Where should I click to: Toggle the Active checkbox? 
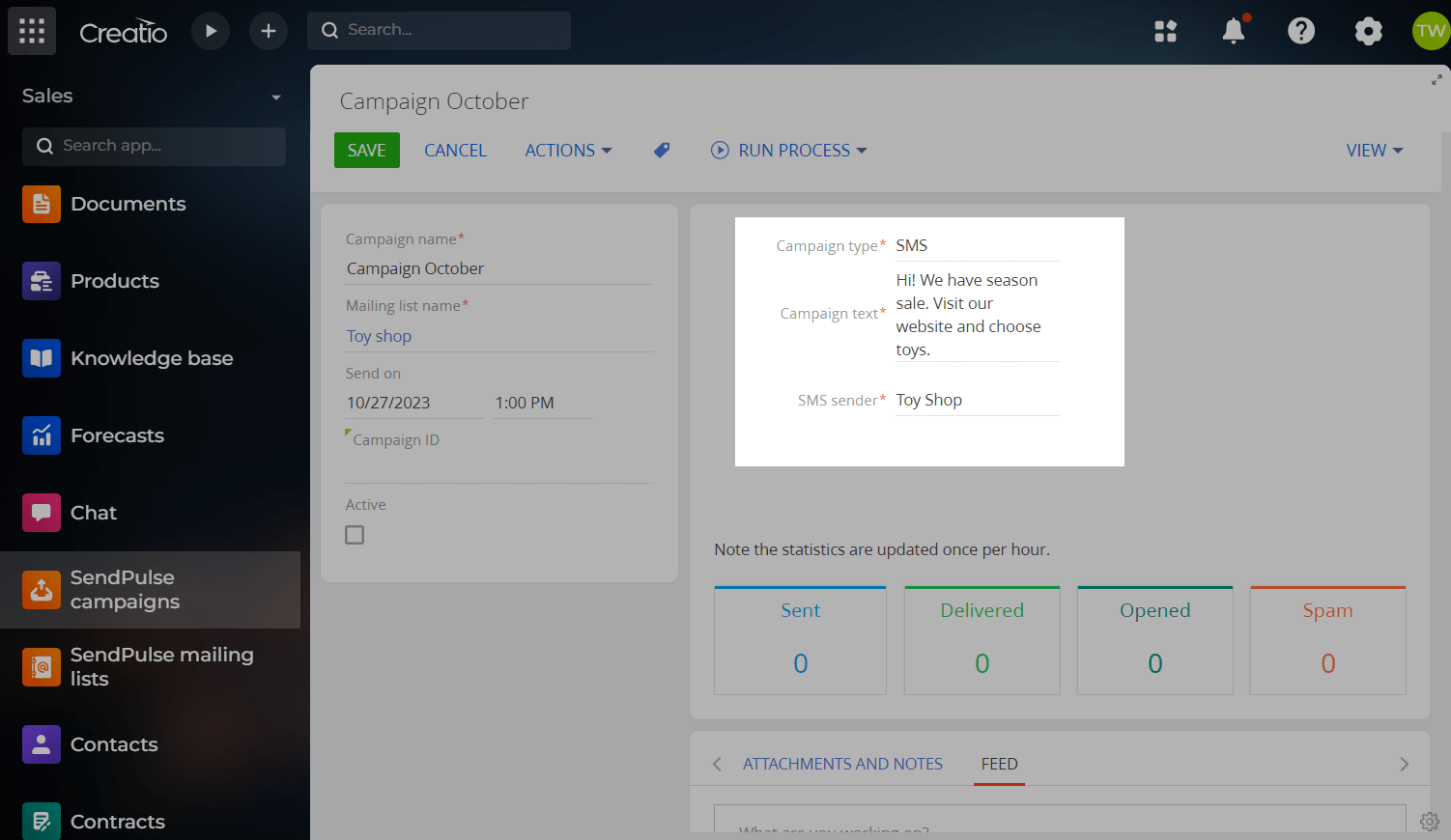[355, 535]
